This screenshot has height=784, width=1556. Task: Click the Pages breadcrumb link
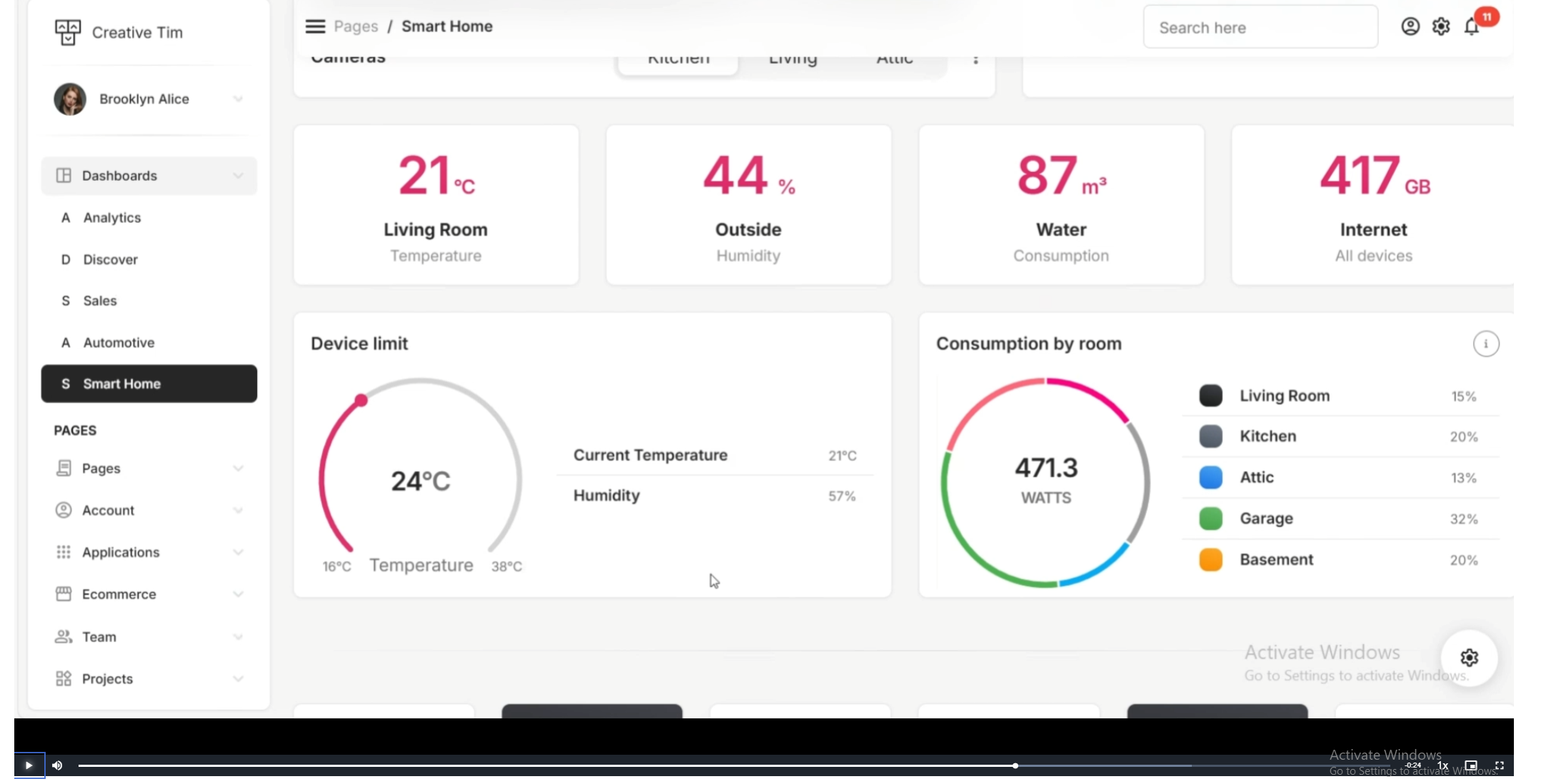pyautogui.click(x=356, y=26)
